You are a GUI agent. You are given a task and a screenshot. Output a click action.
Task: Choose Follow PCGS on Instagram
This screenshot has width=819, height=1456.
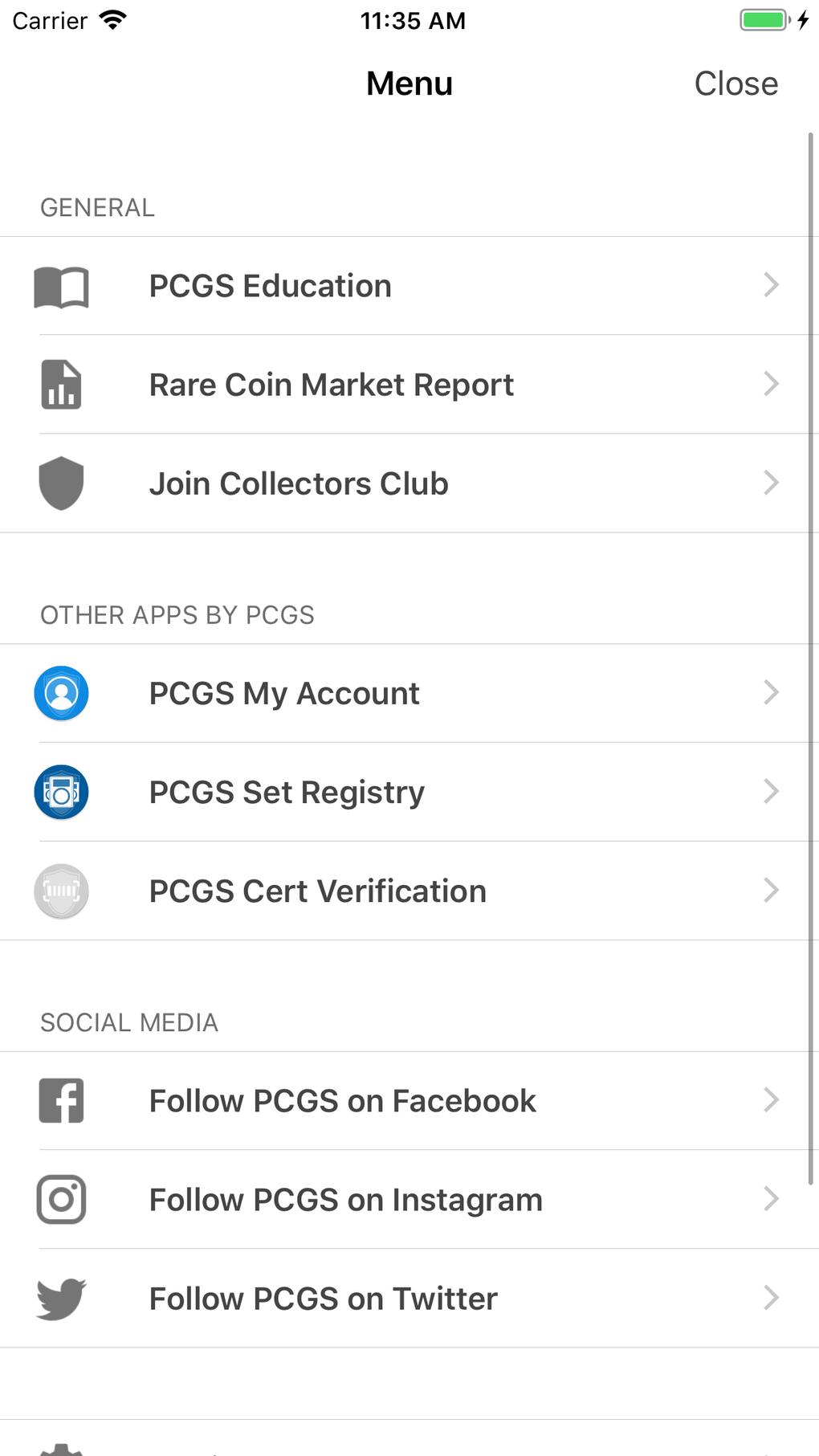click(345, 1200)
